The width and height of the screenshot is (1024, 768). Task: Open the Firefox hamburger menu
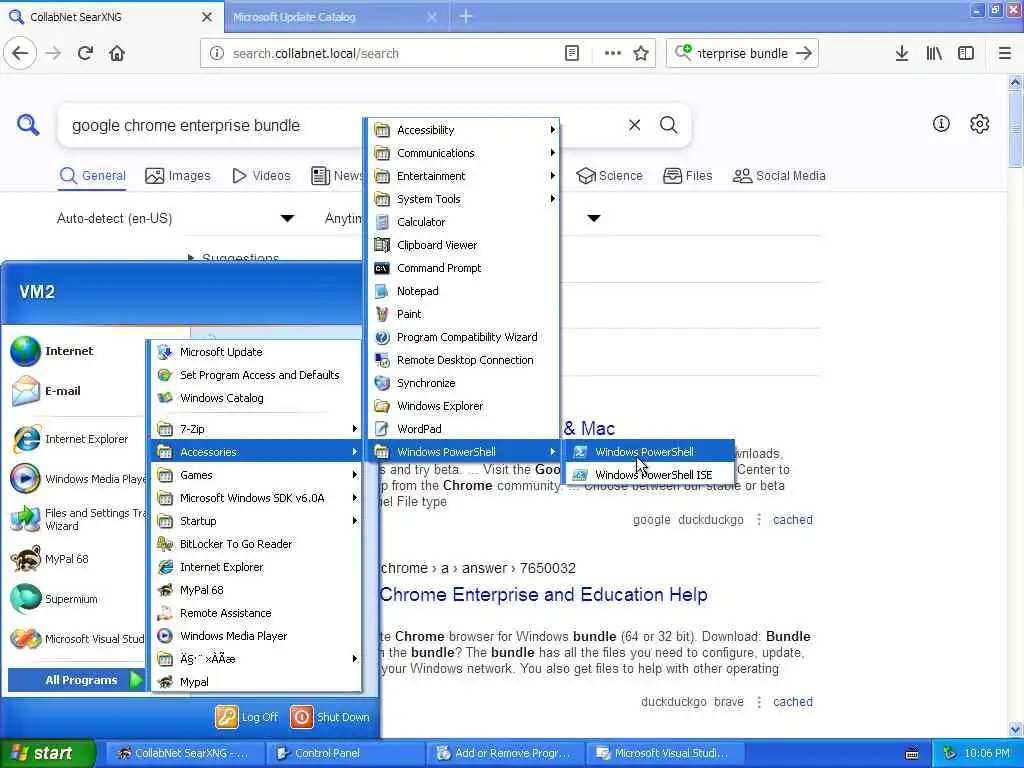point(1004,54)
